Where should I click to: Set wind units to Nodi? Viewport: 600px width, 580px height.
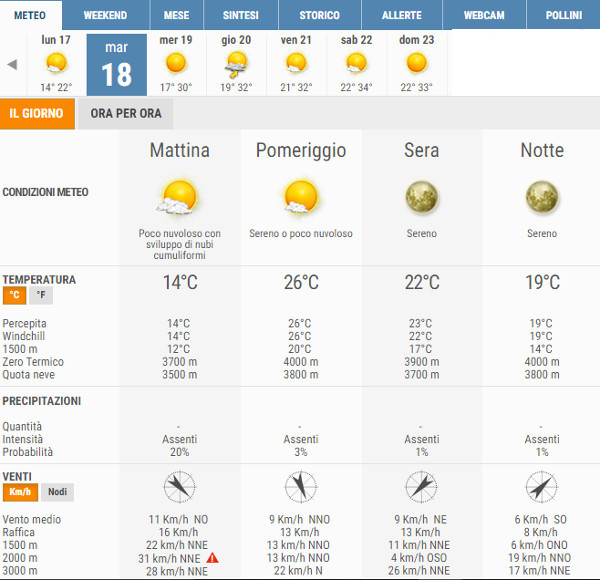[x=57, y=492]
